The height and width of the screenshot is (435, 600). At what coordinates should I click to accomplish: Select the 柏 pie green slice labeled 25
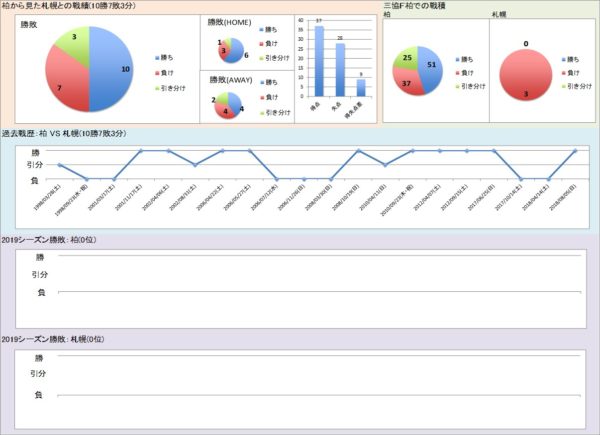coord(406,58)
